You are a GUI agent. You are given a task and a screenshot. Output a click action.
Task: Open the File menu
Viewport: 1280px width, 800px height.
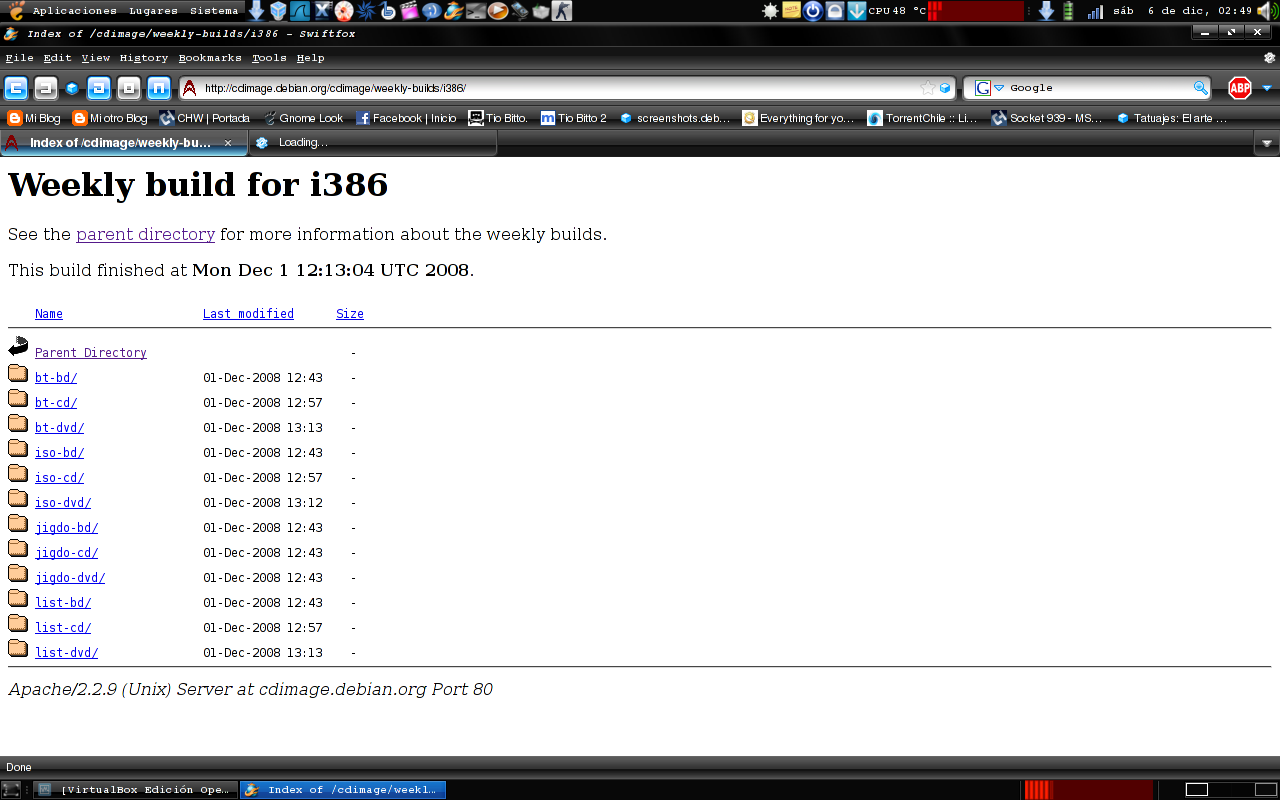(x=19, y=58)
